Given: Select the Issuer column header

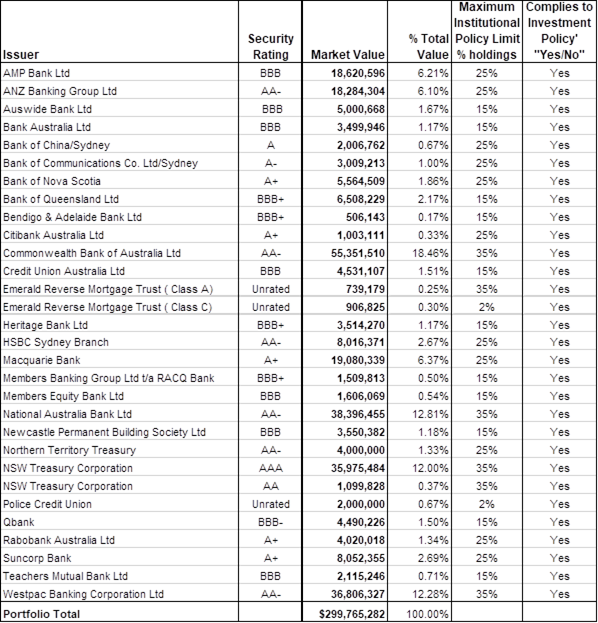Looking at the screenshot, I should (x=119, y=31).
